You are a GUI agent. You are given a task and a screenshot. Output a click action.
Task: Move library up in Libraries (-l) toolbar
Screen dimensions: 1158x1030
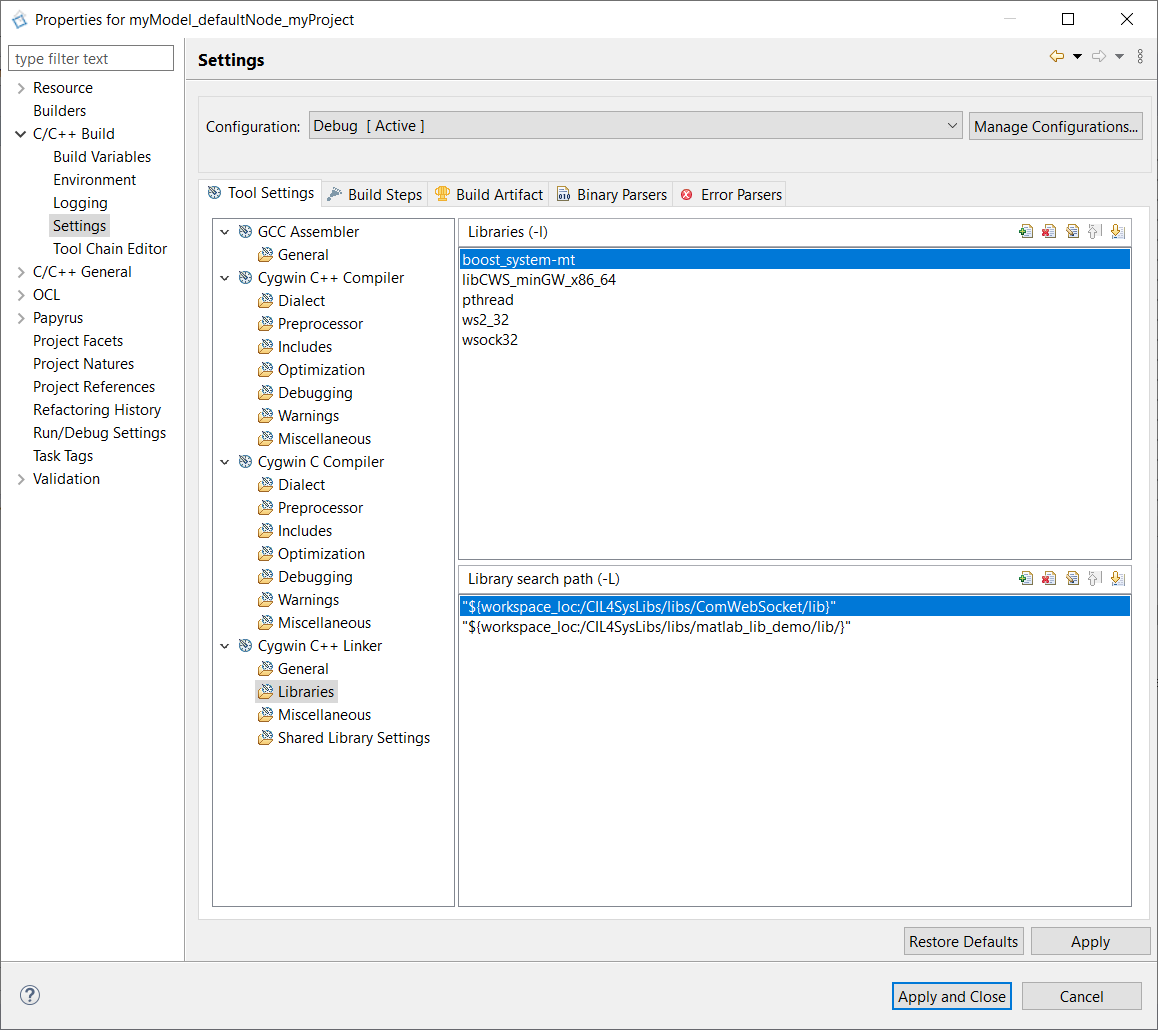pos(1094,232)
